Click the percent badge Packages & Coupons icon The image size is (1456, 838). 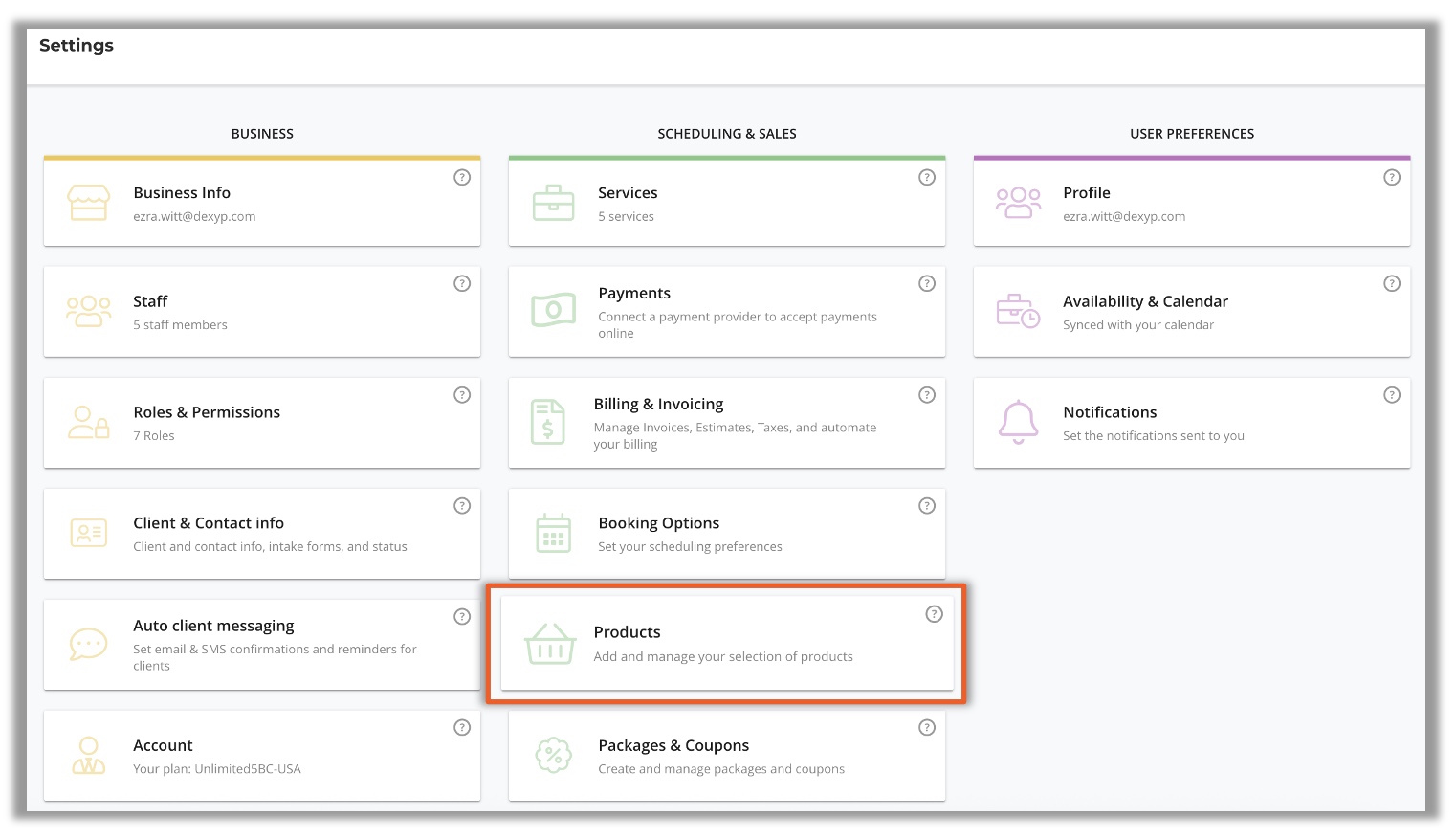(553, 756)
